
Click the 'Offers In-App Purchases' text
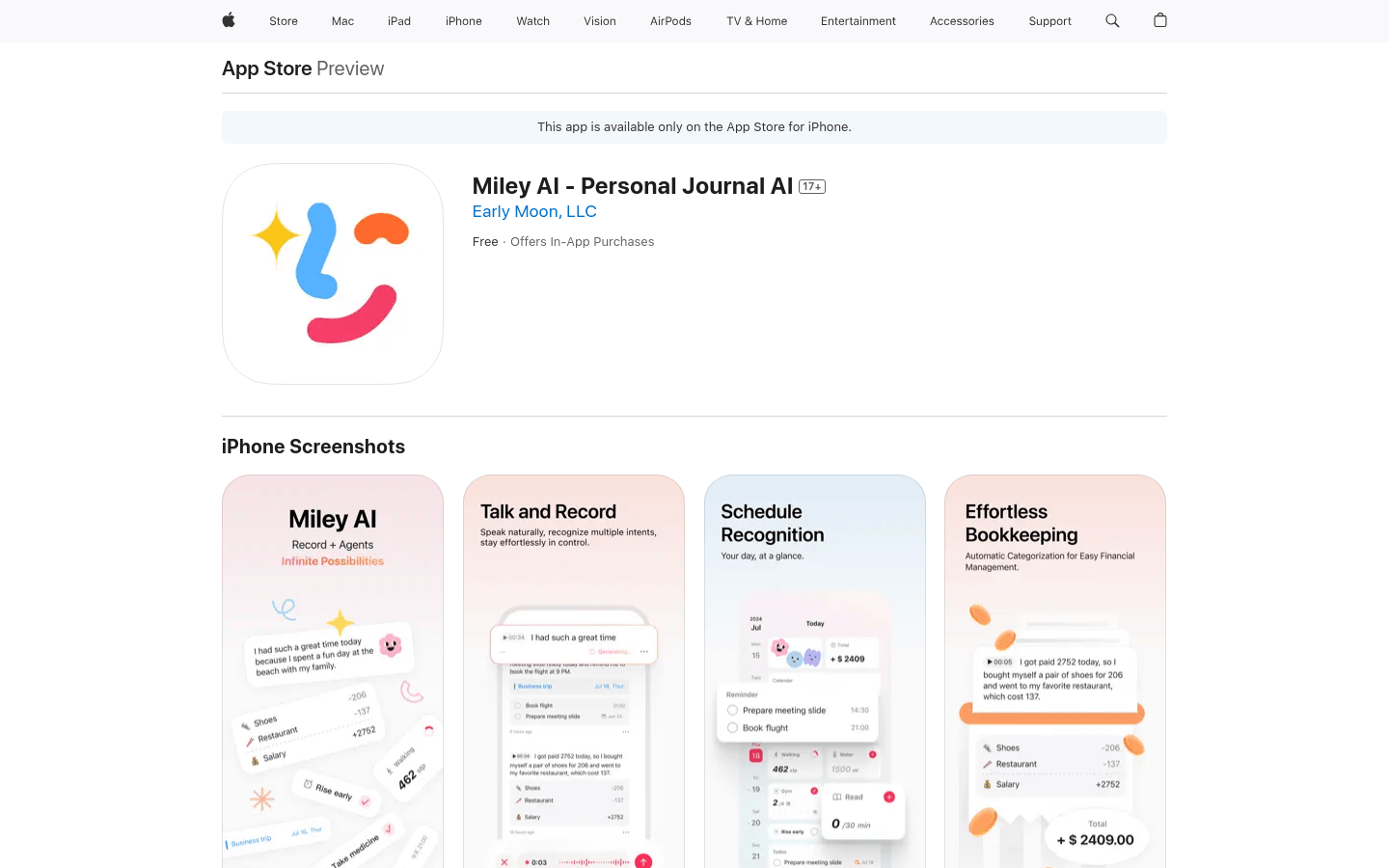point(583,242)
